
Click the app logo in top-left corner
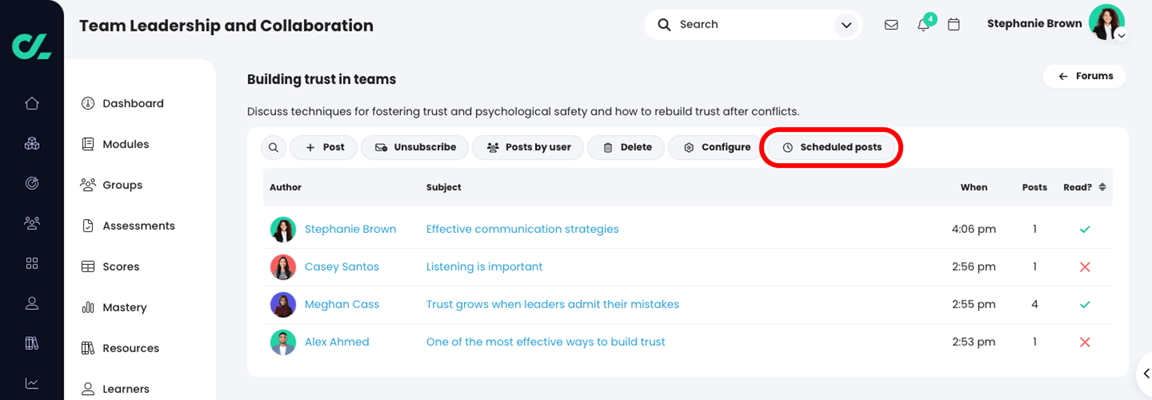point(31,45)
